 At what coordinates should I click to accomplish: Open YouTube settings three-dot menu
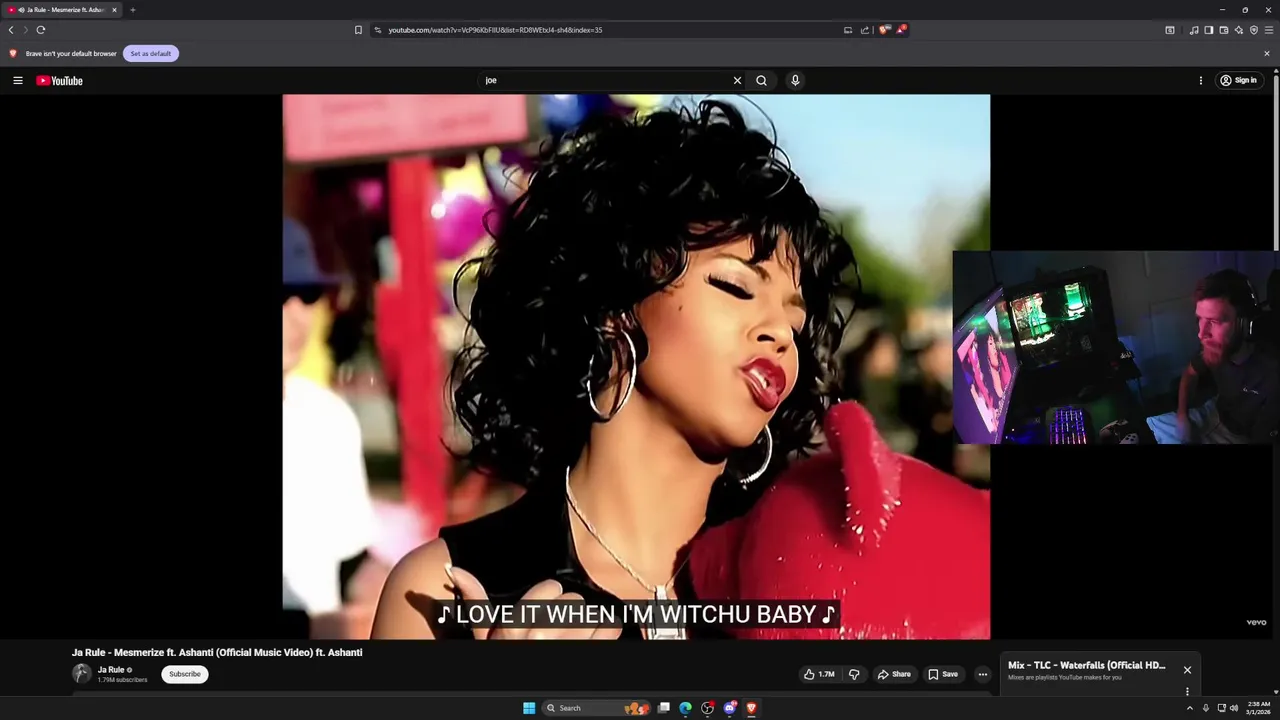pyautogui.click(x=1201, y=80)
